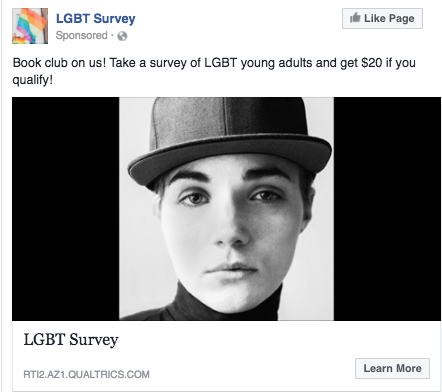Visit the RTI2.AZ1.QUALTRICS.COM domain link
Image resolution: width=442 pixels, height=392 pixels.
coord(86,374)
